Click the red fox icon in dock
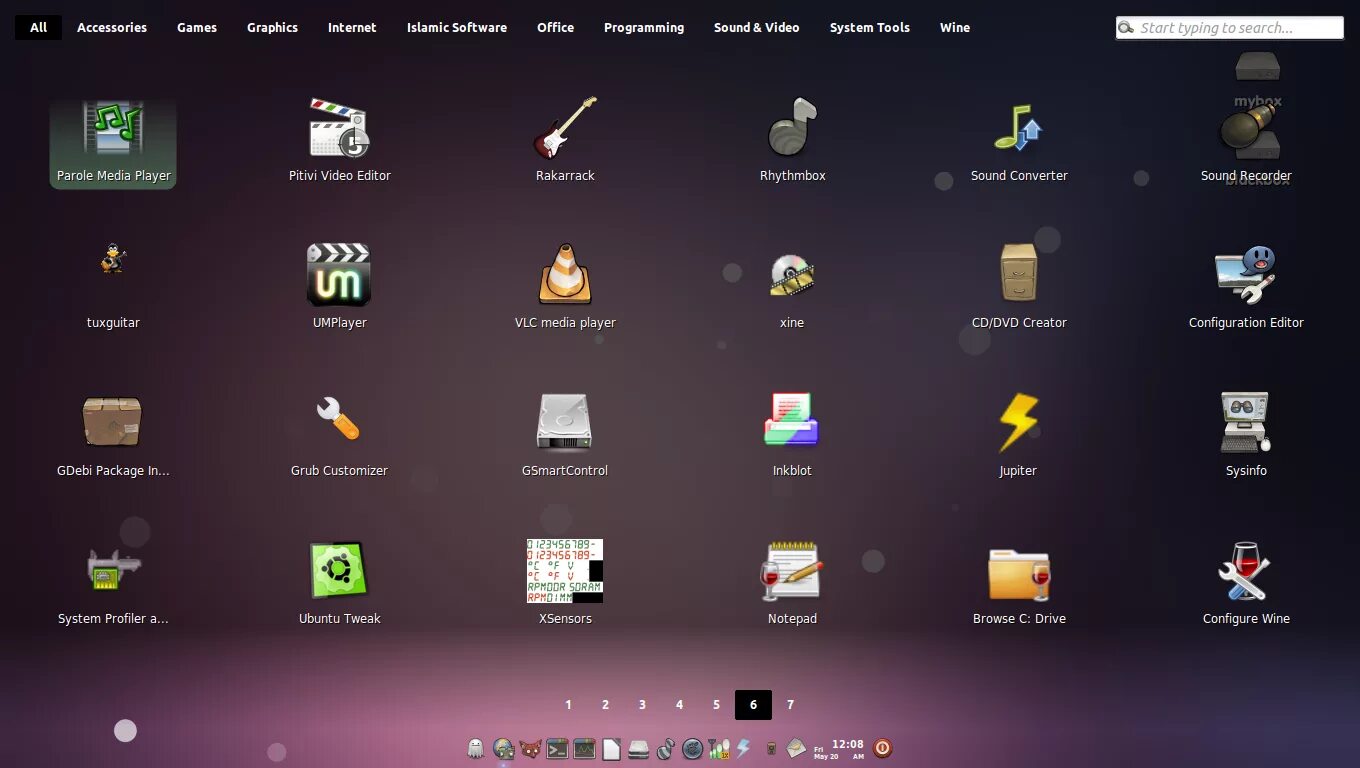Viewport: 1360px width, 768px height. pyautogui.click(x=530, y=748)
